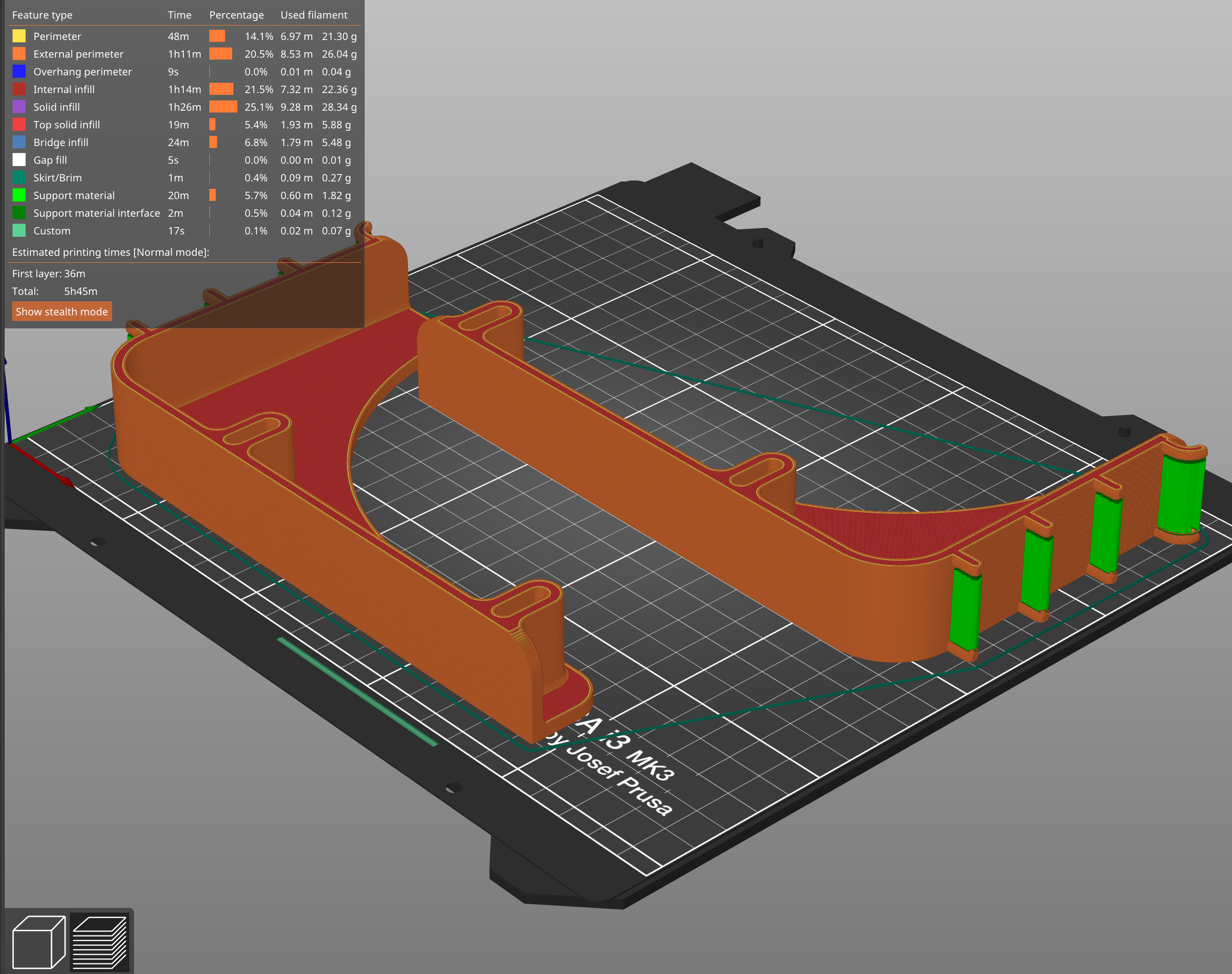The width and height of the screenshot is (1232, 974).
Task: Click the Show stealth mode button
Action: pyautogui.click(x=61, y=311)
